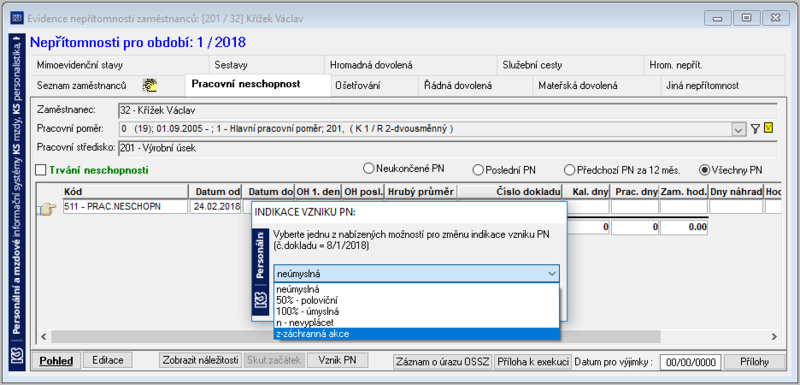Enable the Trvání neschopnosti checkbox
Image resolution: width=800 pixels, height=385 pixels.
click(41, 170)
